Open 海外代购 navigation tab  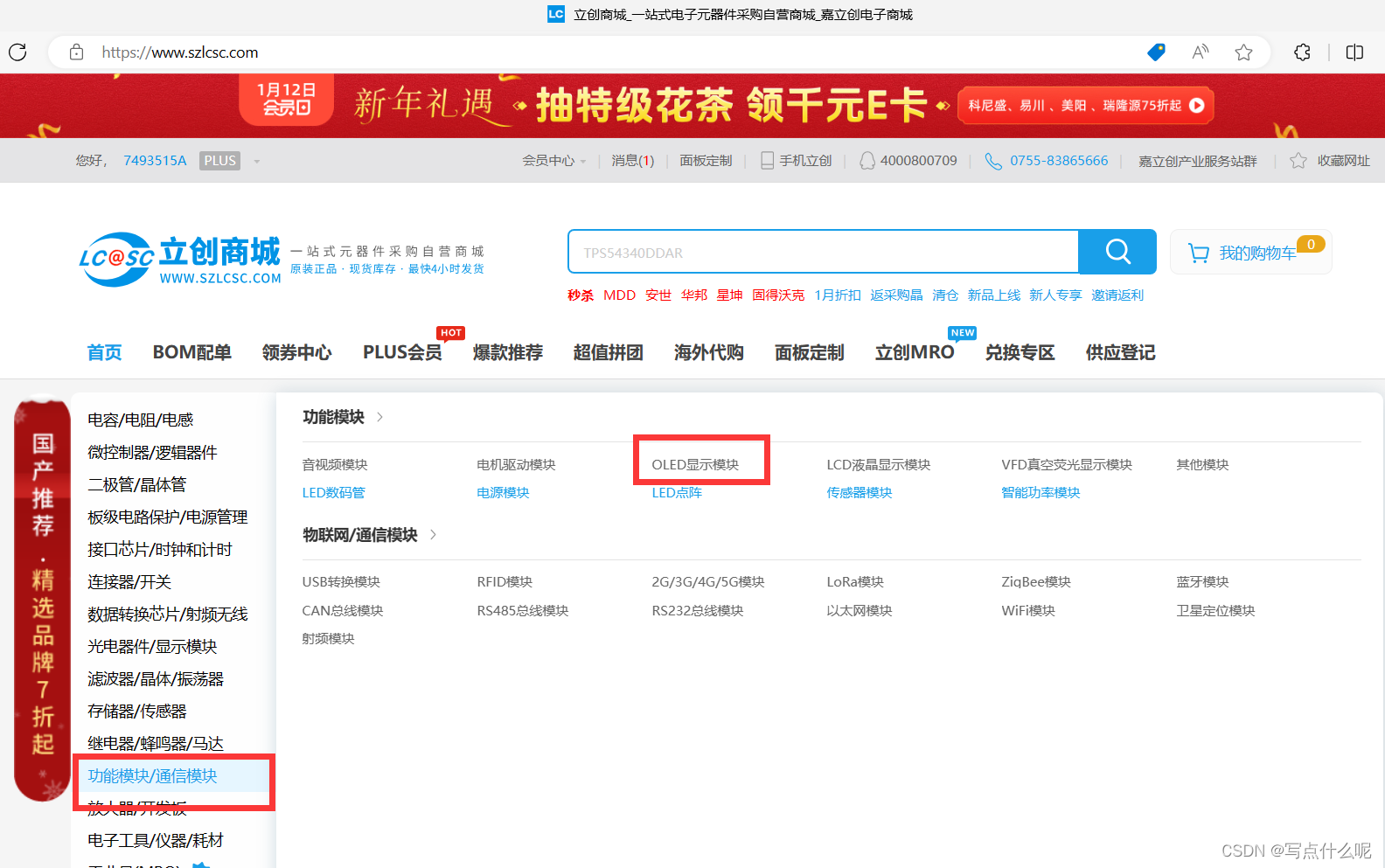pos(708,352)
